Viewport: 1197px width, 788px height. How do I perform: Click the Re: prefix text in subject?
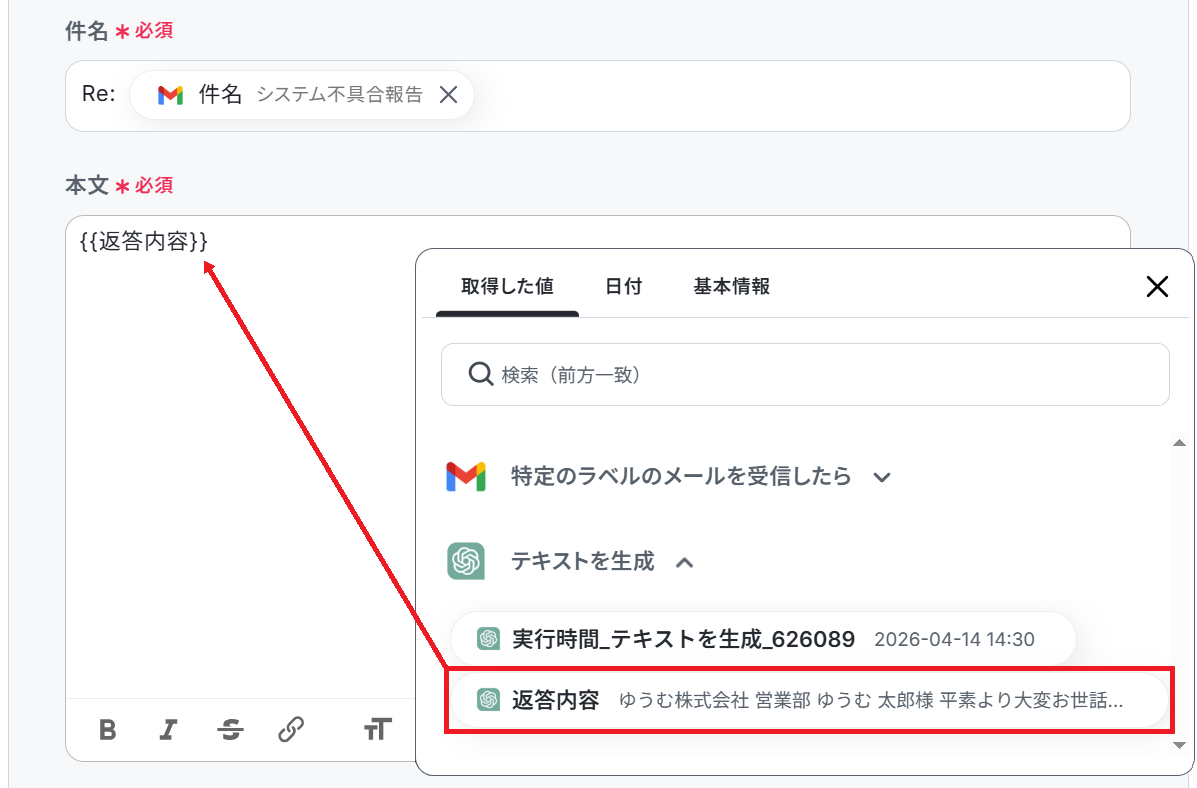coord(98,94)
